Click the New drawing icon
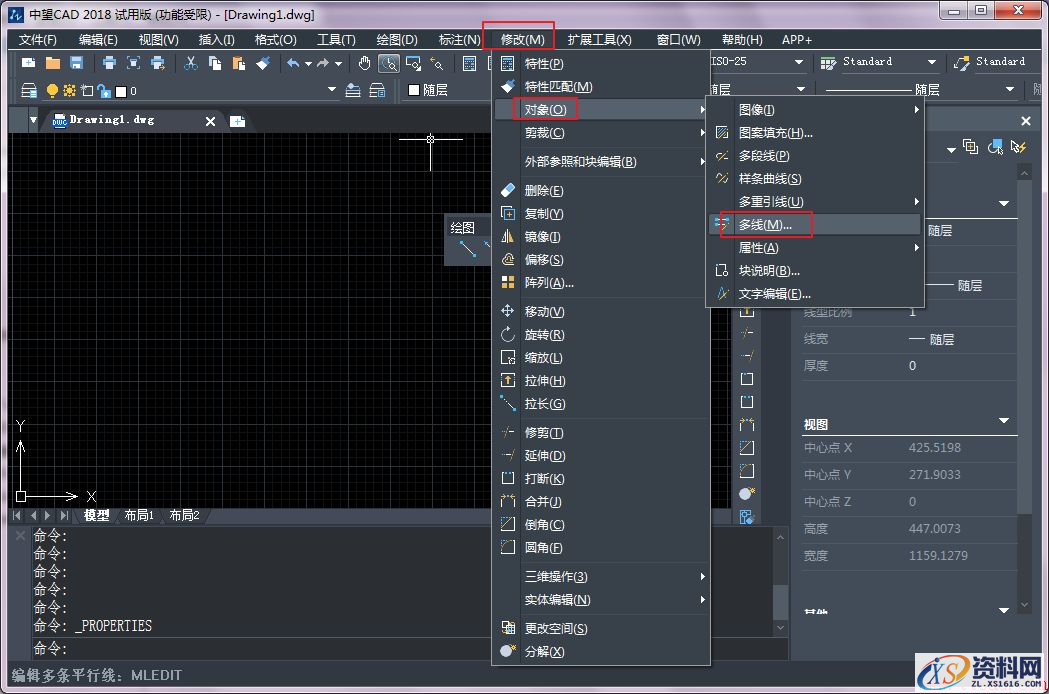The image size is (1049, 694). (x=28, y=62)
